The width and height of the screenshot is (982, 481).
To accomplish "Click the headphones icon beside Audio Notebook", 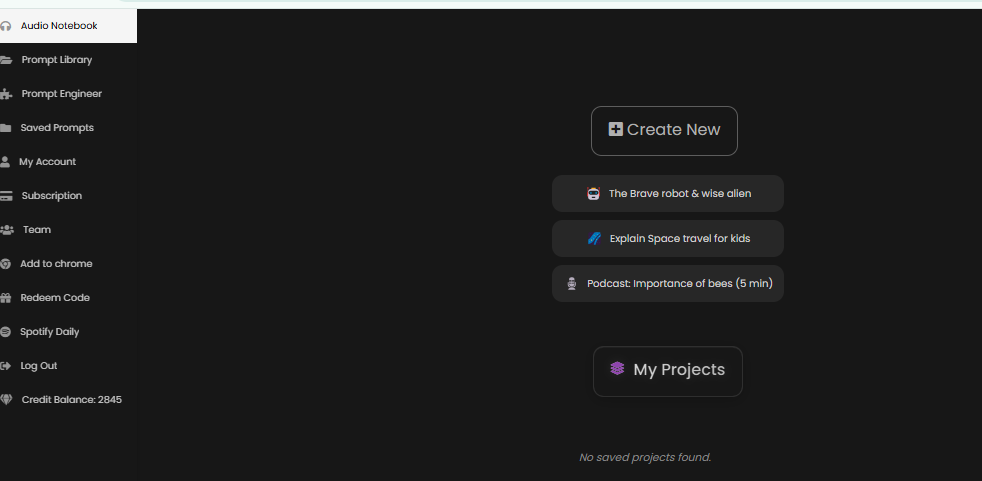I will (6, 26).
